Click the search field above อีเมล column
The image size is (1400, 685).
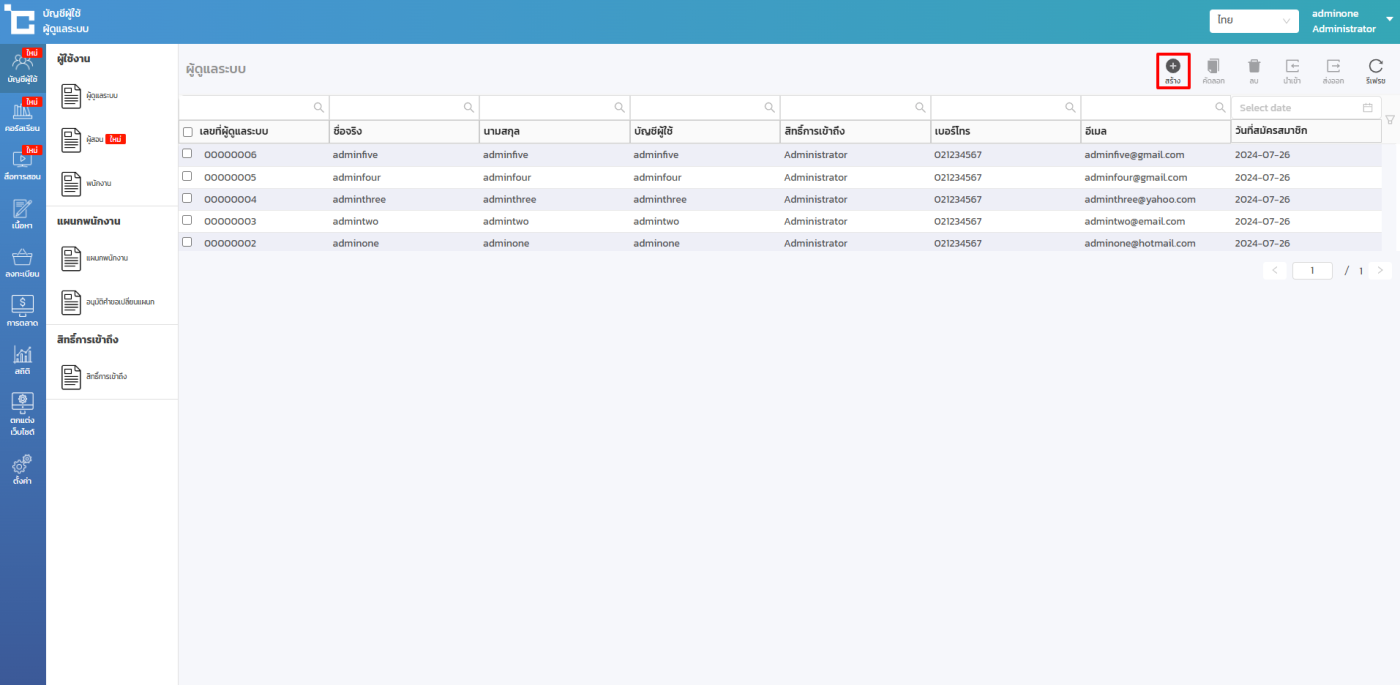click(x=1148, y=107)
